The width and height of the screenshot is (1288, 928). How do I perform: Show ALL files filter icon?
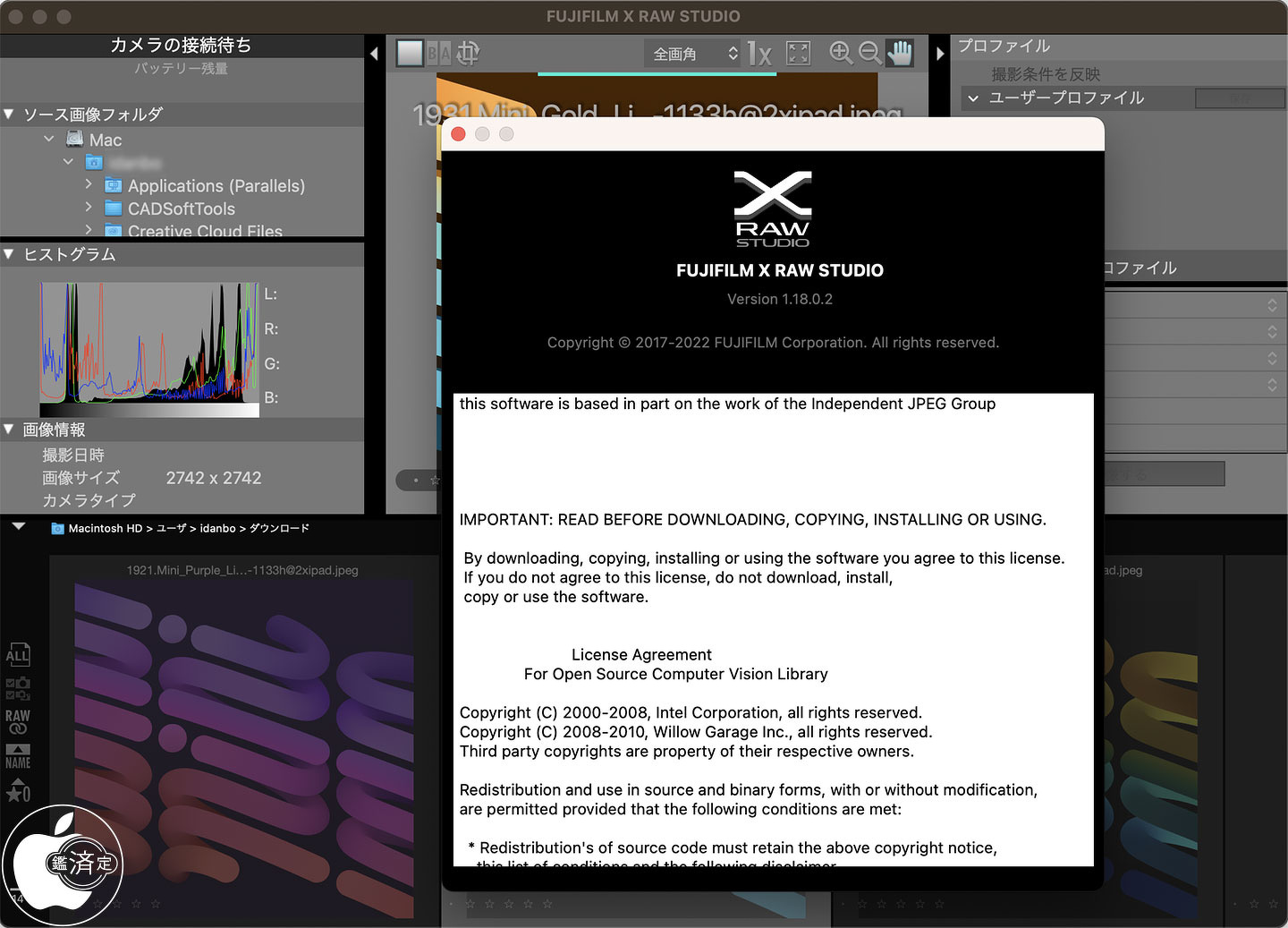[x=18, y=654]
